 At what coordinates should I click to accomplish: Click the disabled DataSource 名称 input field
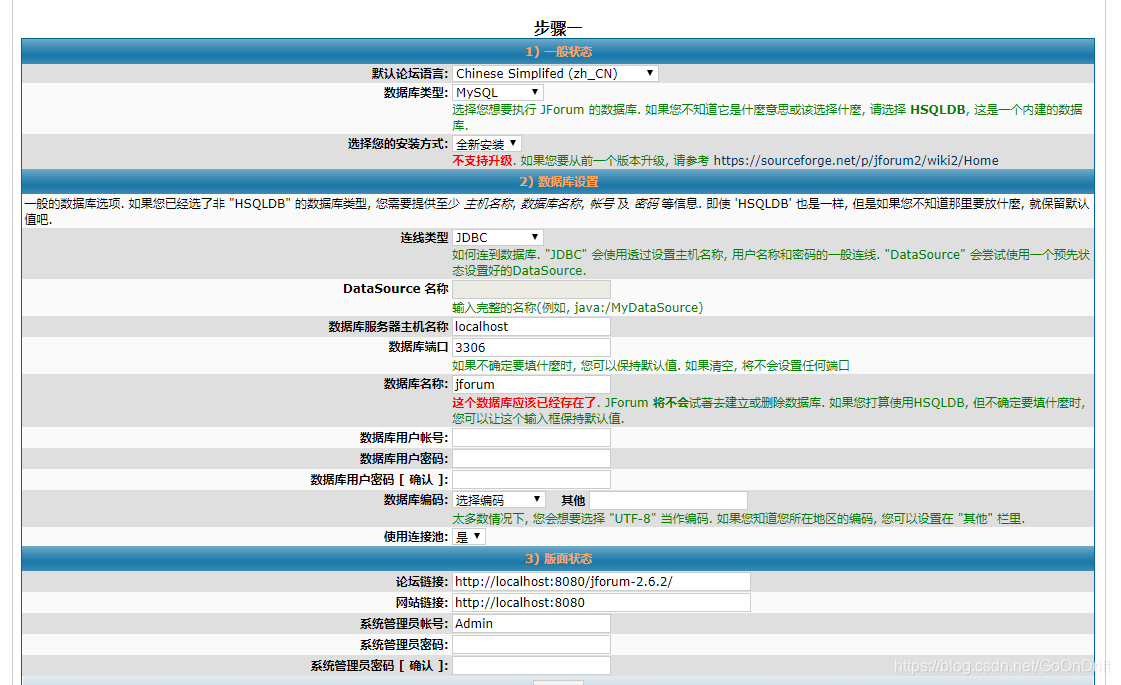click(531, 289)
